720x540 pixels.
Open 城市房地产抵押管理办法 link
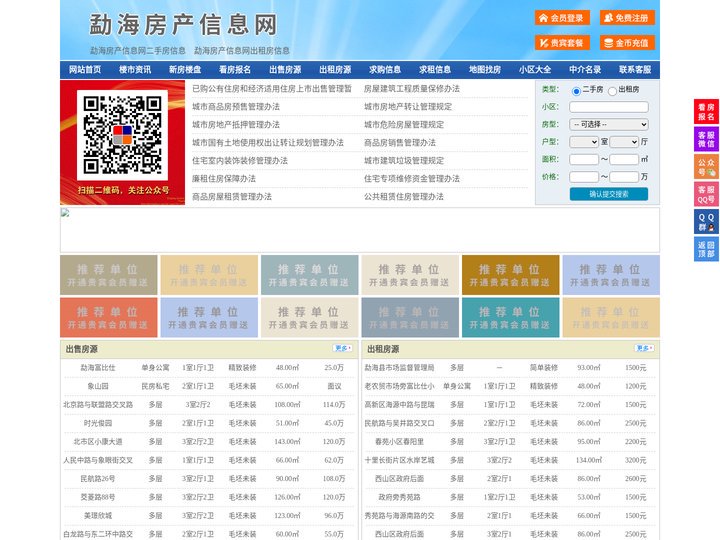point(236,124)
